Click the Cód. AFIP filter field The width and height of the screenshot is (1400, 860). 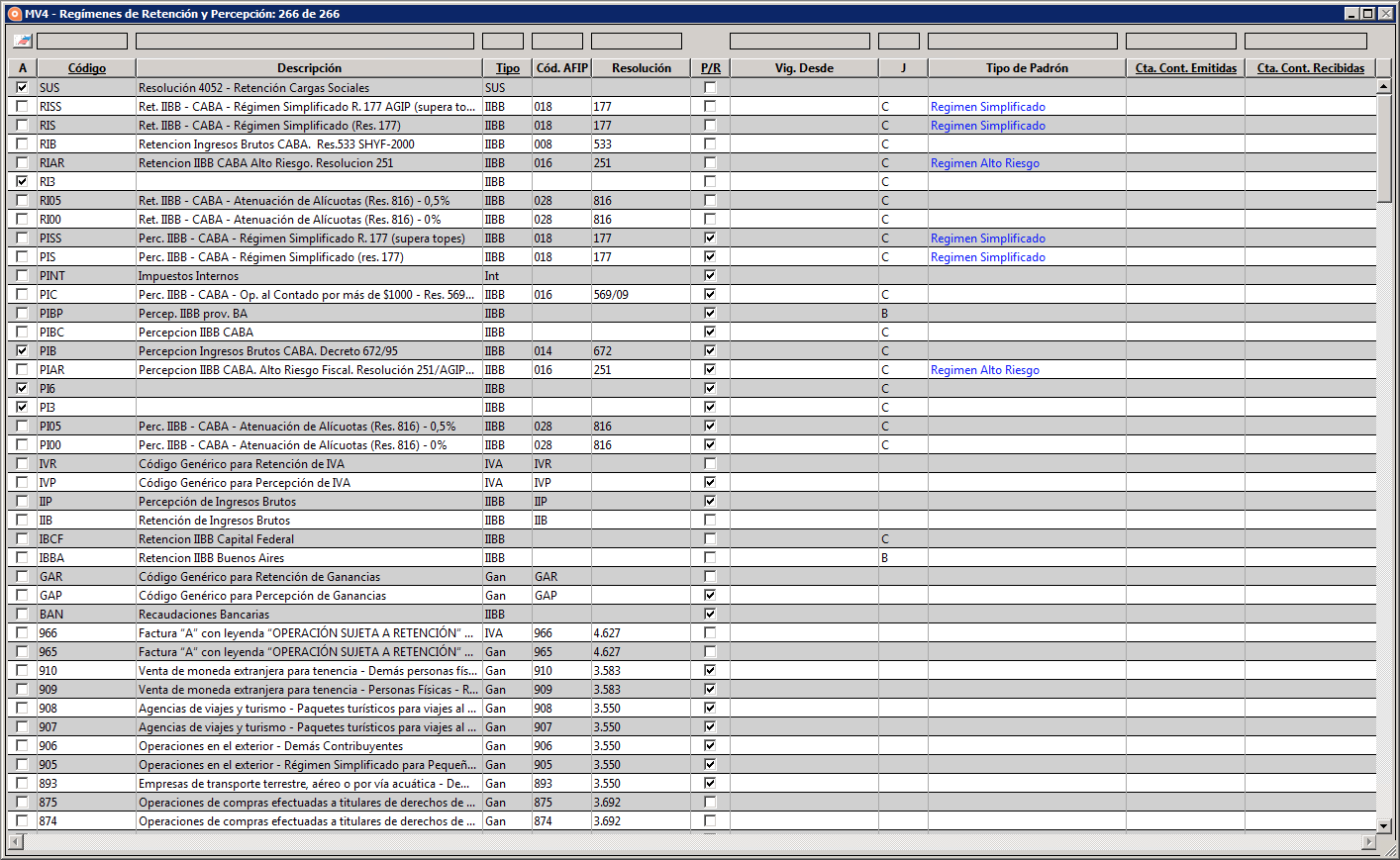[x=557, y=41]
